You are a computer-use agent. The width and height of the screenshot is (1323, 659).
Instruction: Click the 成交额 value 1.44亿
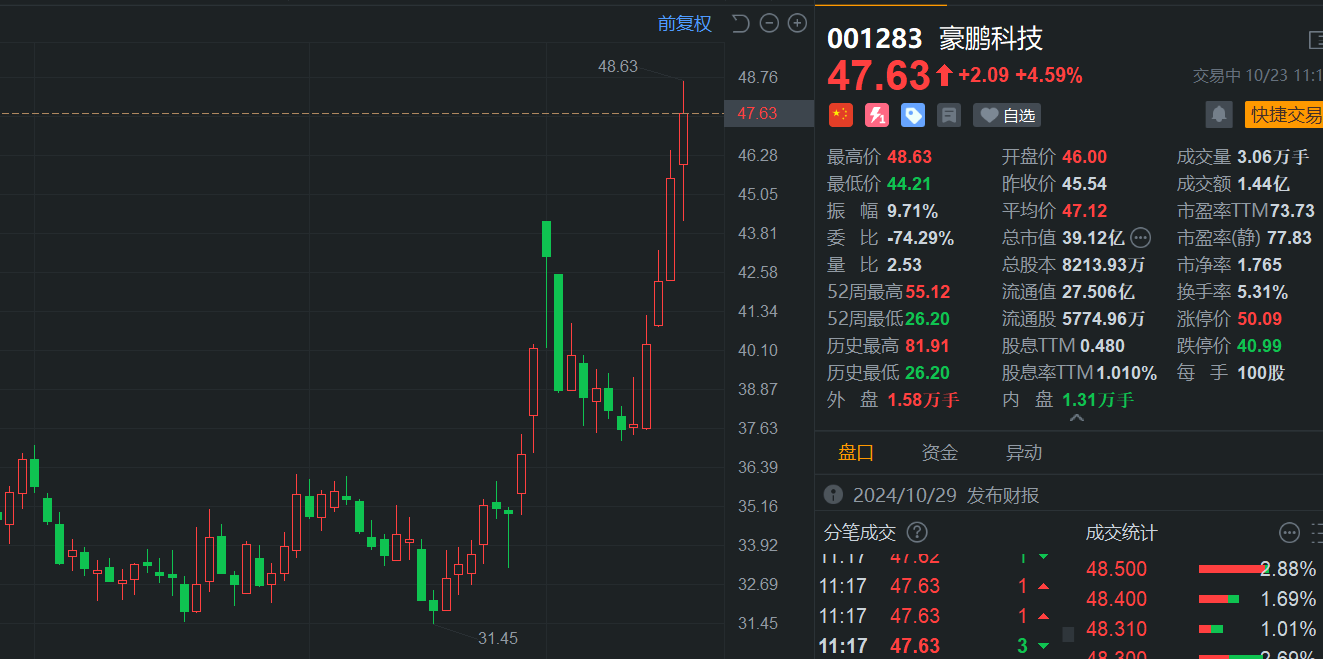click(1263, 184)
